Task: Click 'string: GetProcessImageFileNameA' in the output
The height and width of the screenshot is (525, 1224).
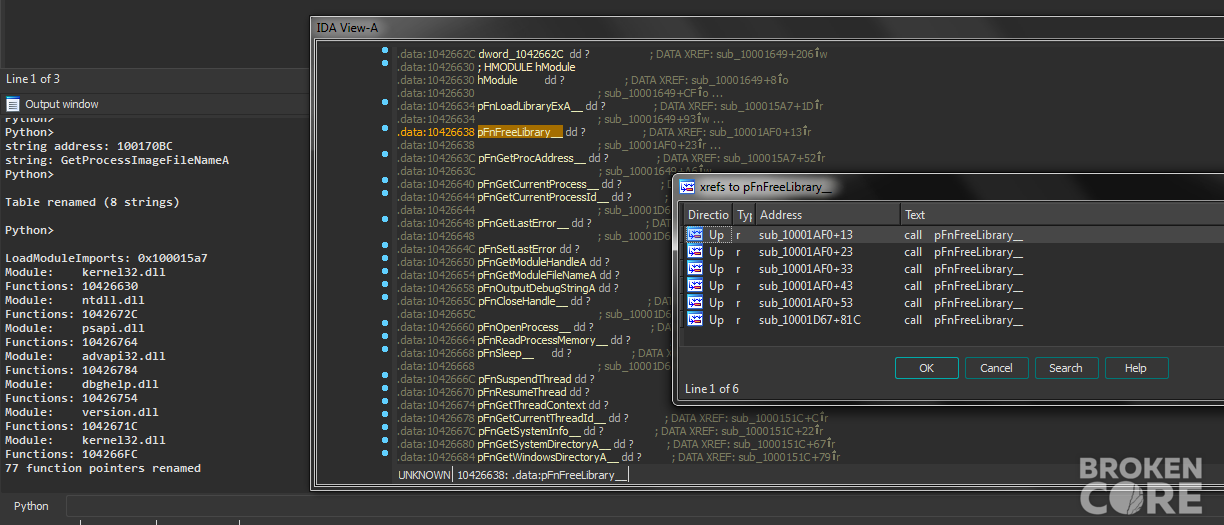Action: pos(117,160)
